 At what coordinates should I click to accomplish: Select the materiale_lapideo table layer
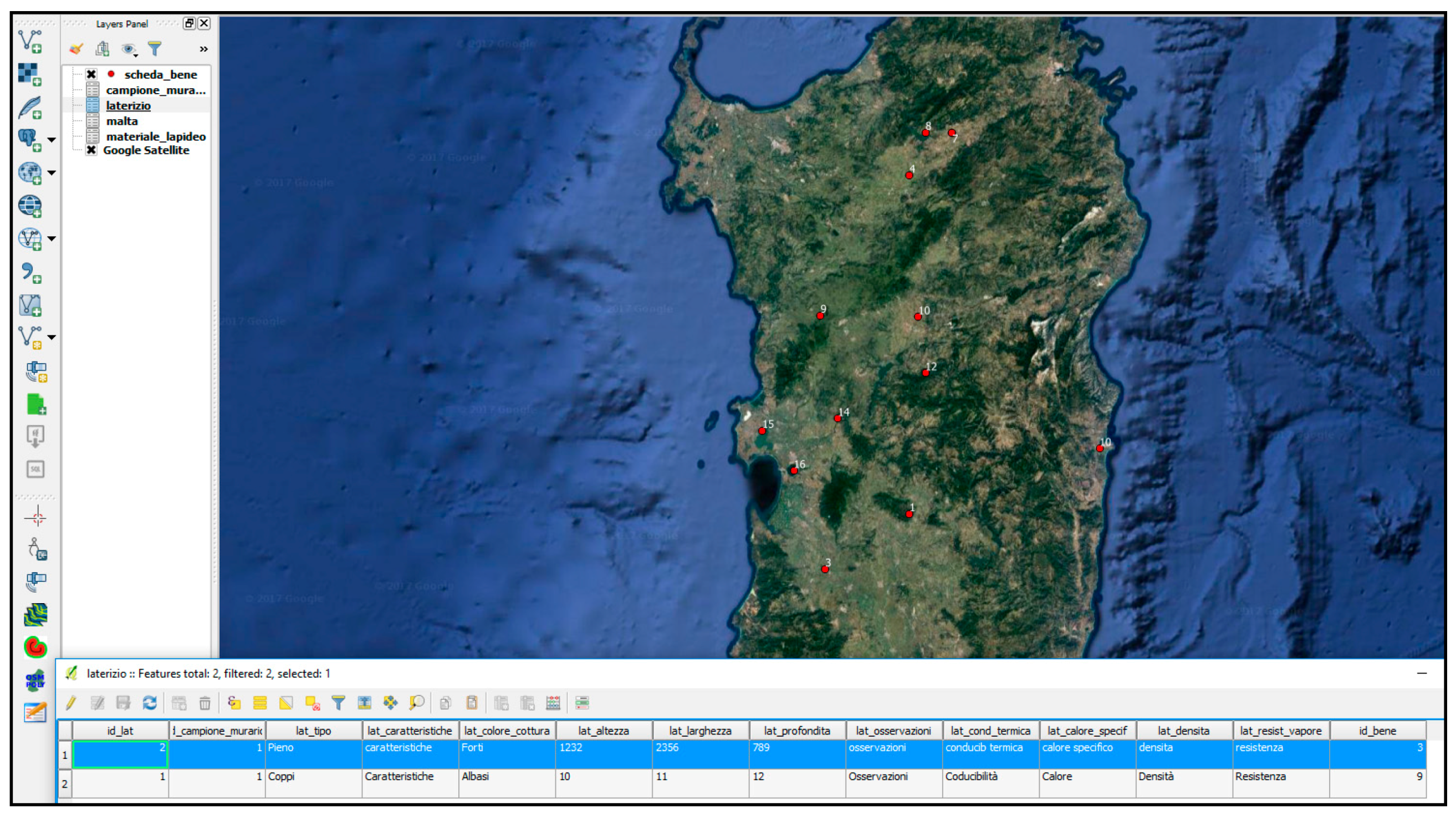155,136
